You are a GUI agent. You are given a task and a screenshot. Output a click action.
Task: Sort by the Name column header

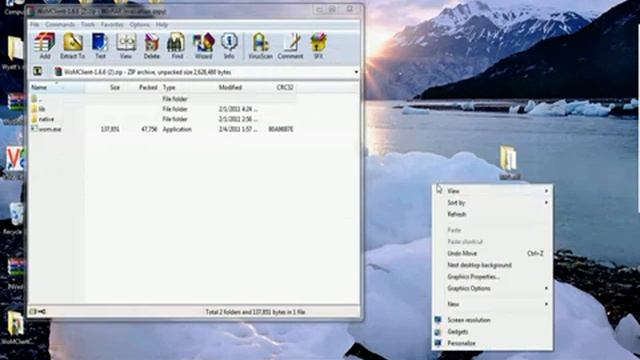pos(57,87)
